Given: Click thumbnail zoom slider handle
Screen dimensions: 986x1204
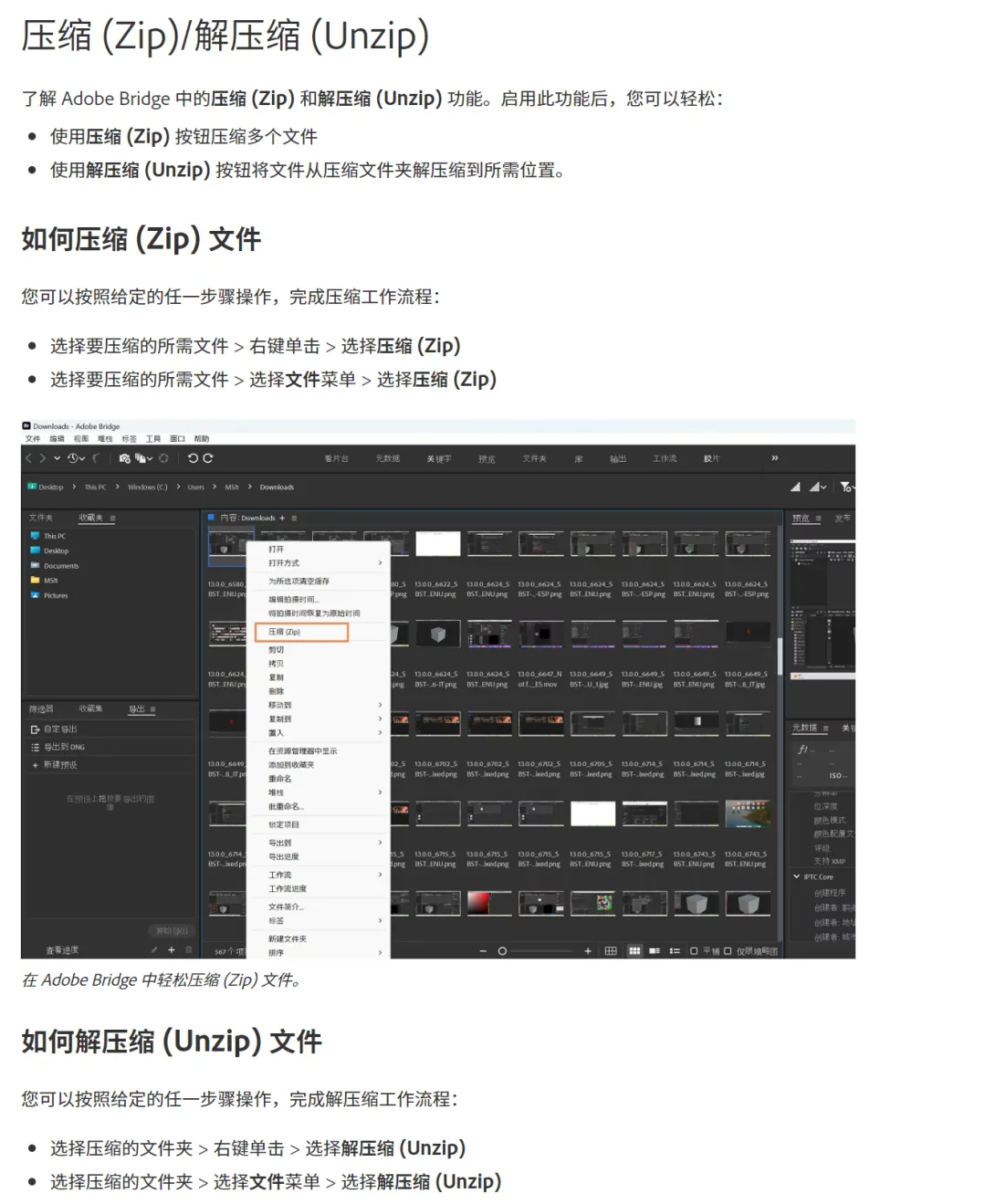Looking at the screenshot, I should tap(502, 951).
